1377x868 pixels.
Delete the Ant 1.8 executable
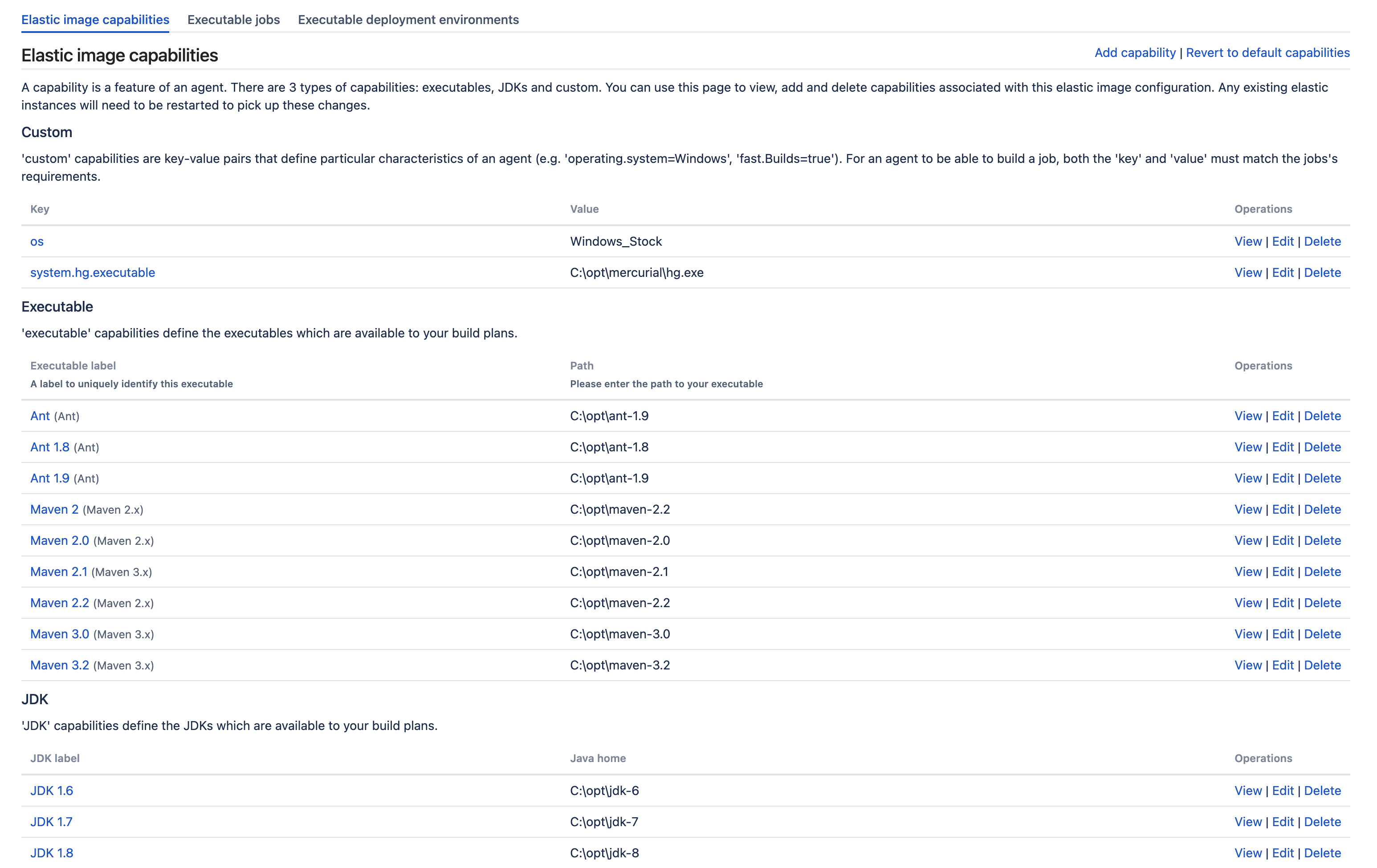tap(1322, 447)
